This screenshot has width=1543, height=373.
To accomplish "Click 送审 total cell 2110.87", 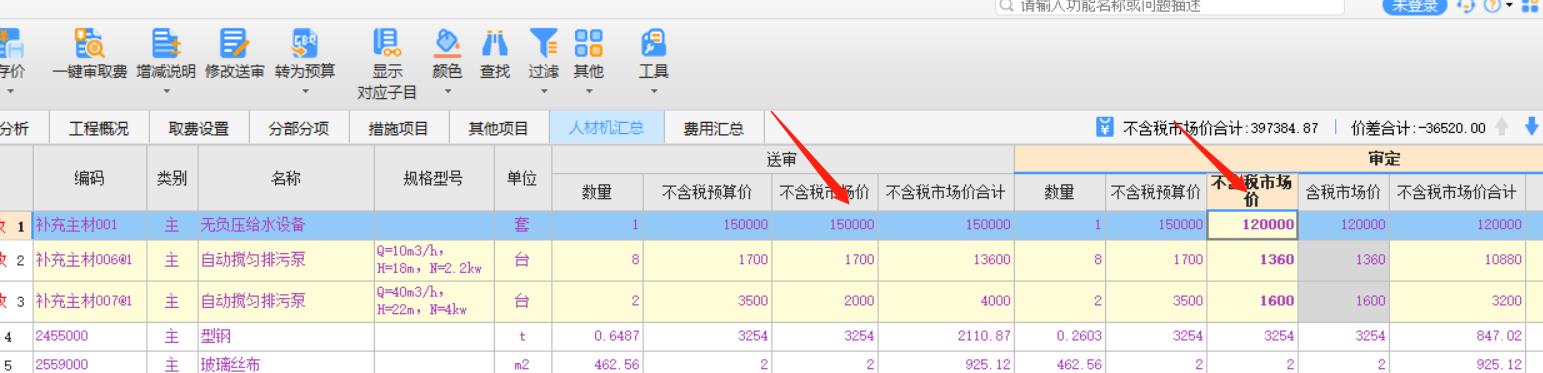I will coord(947,338).
